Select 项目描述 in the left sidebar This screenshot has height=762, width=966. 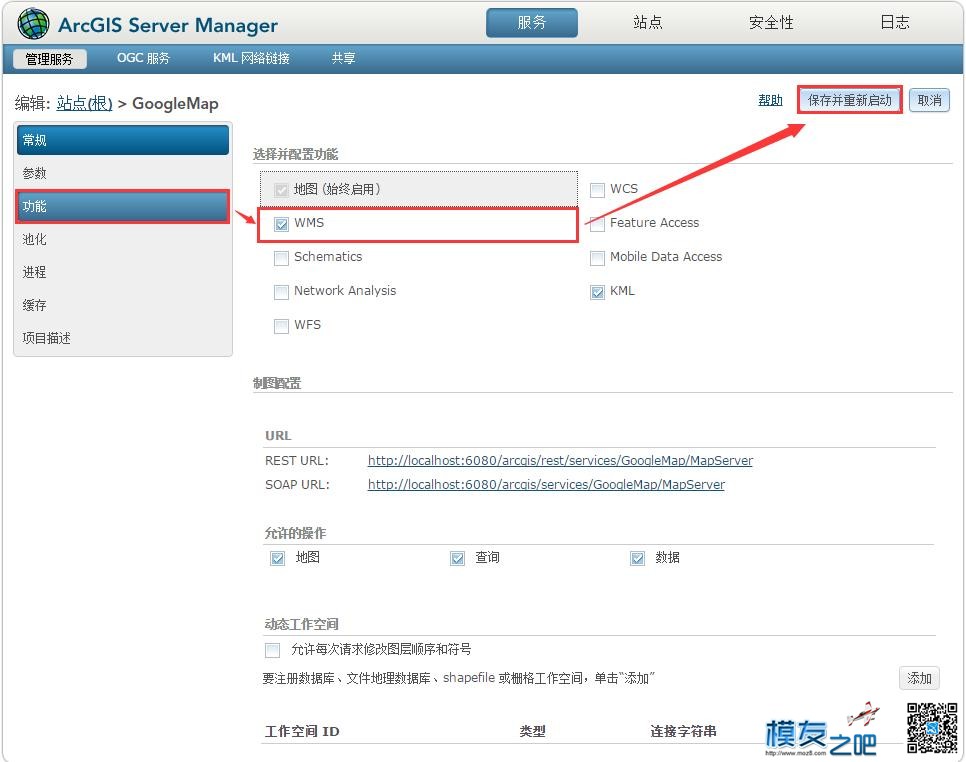click(123, 338)
